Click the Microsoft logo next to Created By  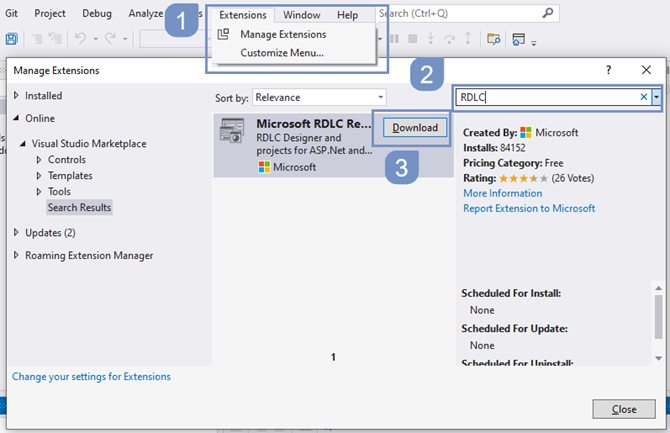pos(526,133)
